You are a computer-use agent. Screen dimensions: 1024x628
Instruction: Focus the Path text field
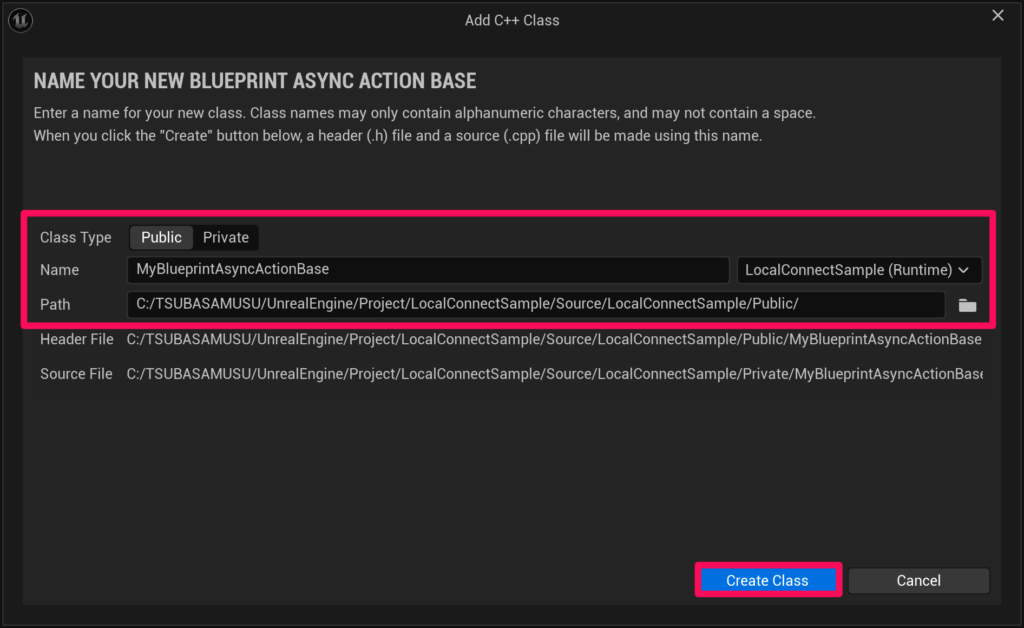coord(535,304)
